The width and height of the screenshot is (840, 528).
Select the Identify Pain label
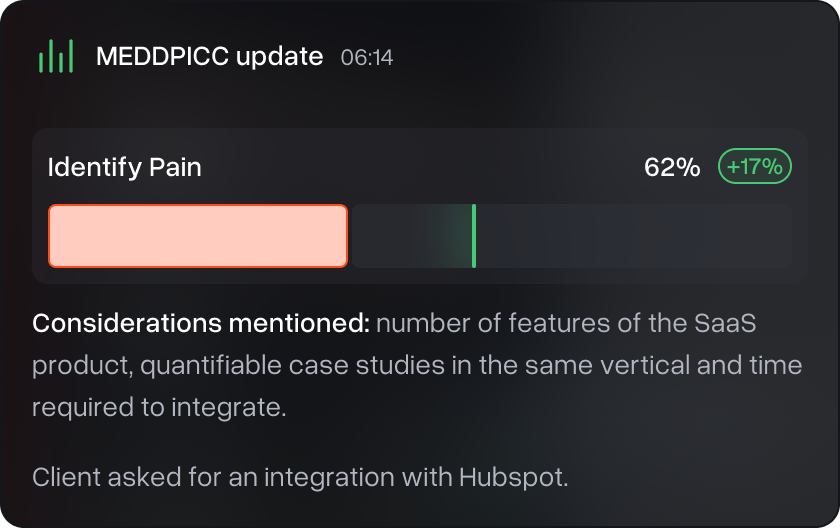click(x=125, y=167)
